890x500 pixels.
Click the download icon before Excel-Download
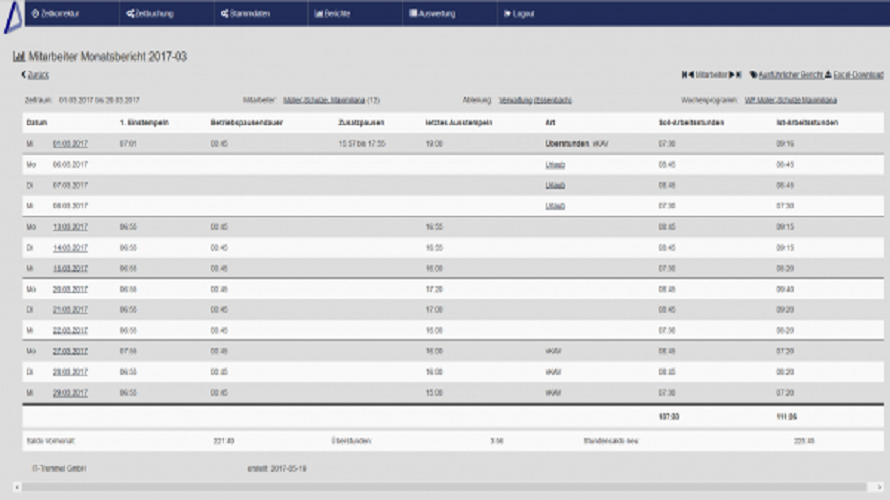coord(828,74)
